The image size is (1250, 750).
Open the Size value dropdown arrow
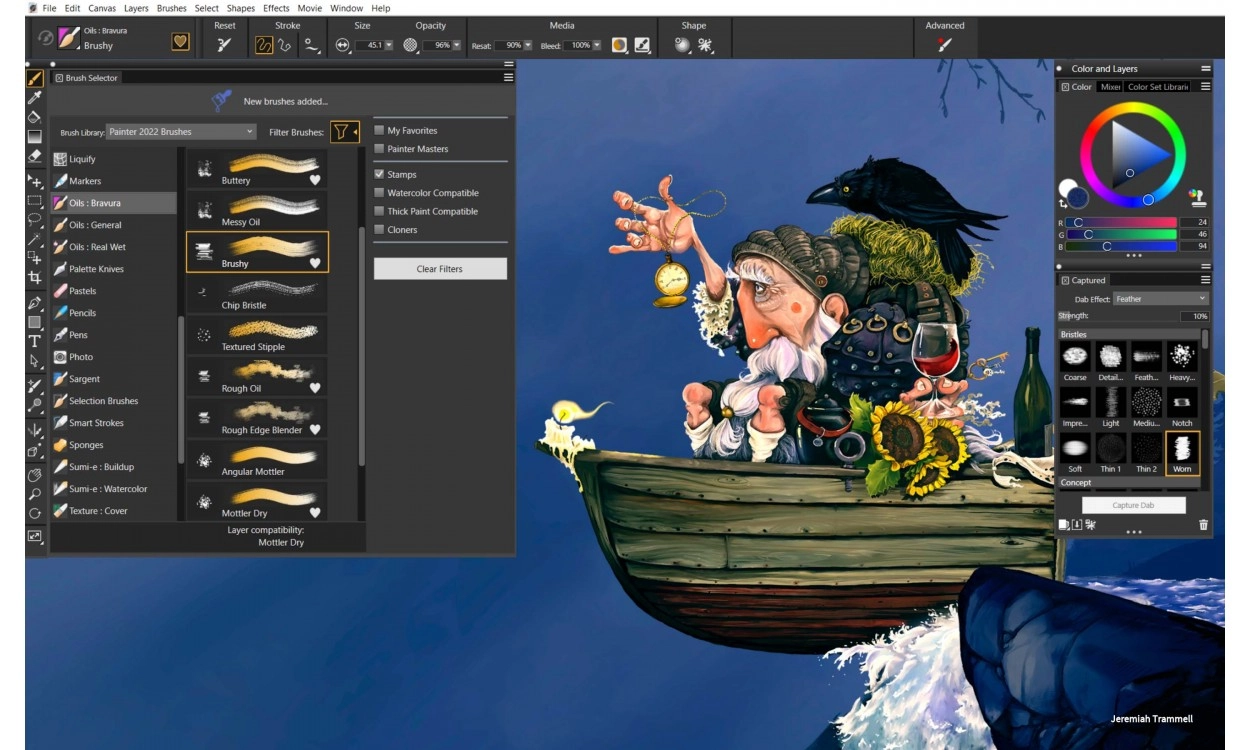point(389,45)
